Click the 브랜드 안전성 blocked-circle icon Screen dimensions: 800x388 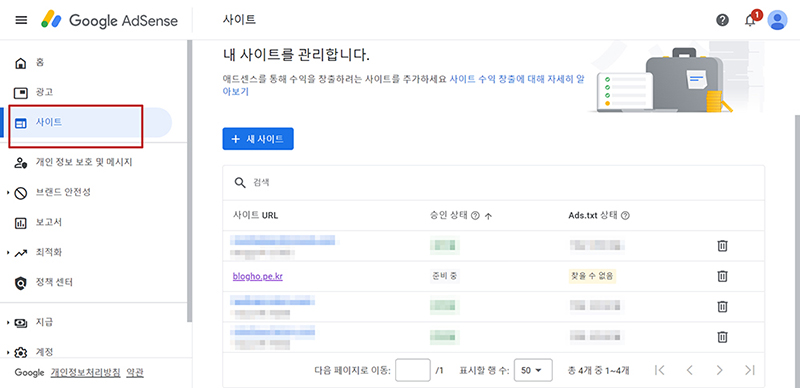click(20, 193)
